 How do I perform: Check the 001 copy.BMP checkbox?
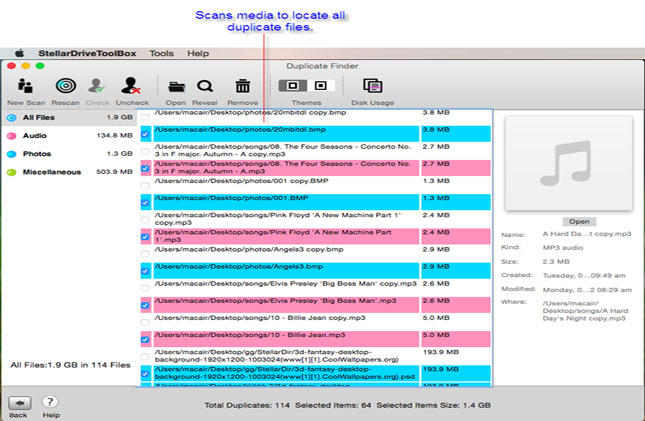point(145,186)
